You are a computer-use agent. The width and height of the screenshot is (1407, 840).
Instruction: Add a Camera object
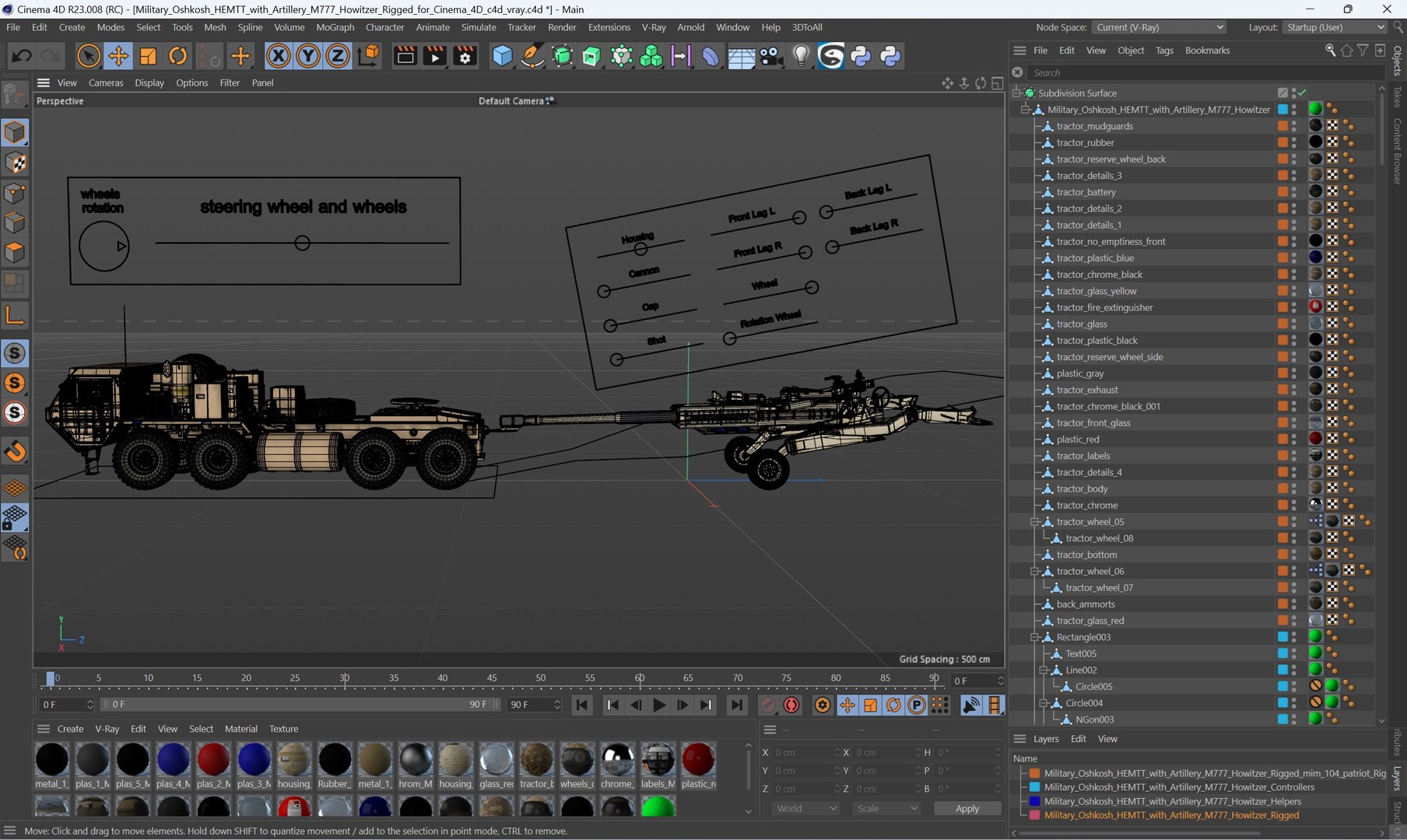pyautogui.click(x=771, y=56)
